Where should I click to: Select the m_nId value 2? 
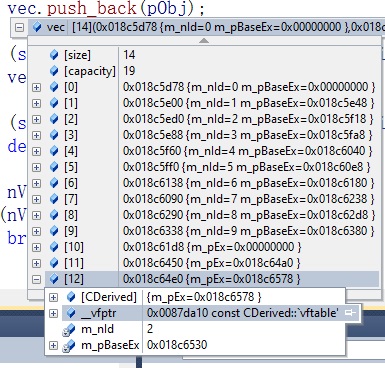pos(150,329)
